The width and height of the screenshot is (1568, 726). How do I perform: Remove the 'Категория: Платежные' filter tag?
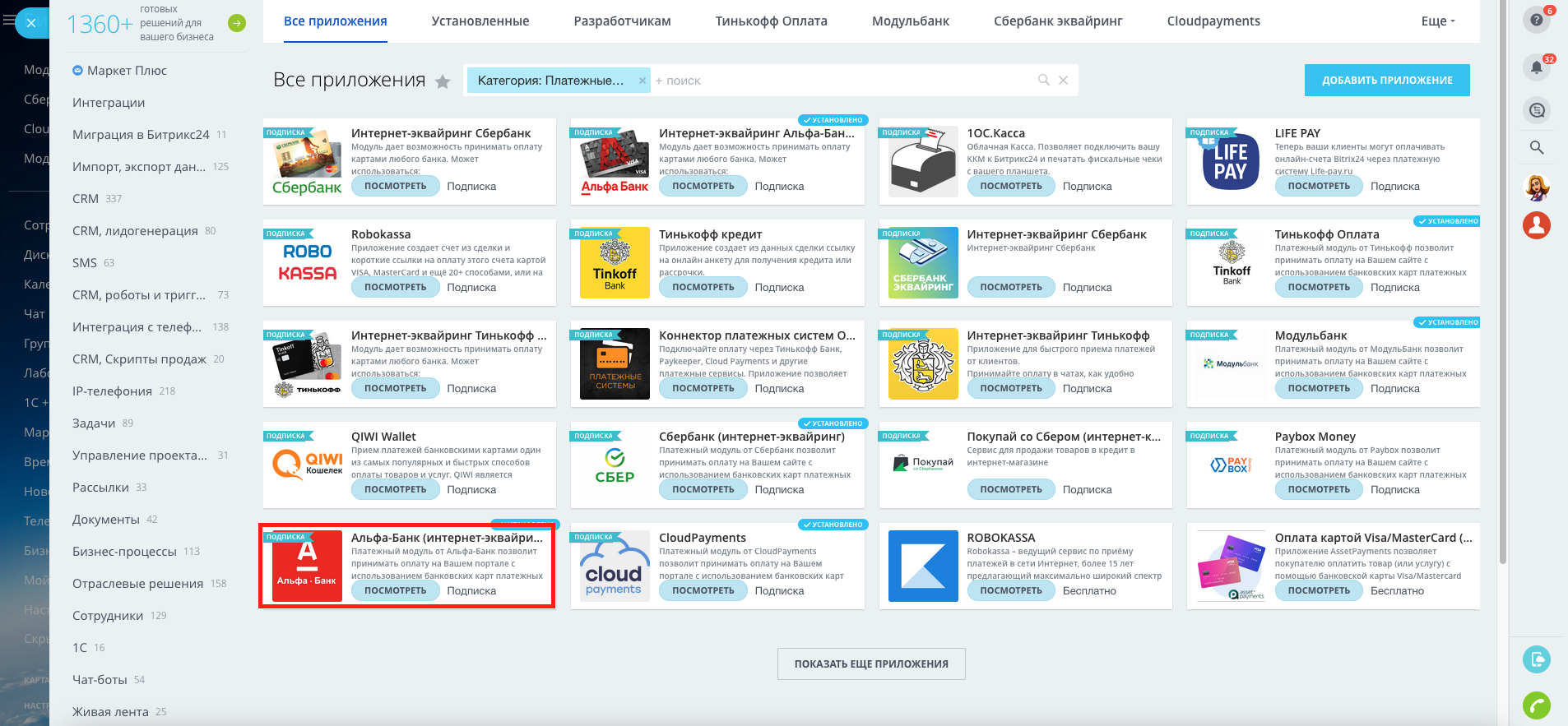click(642, 81)
